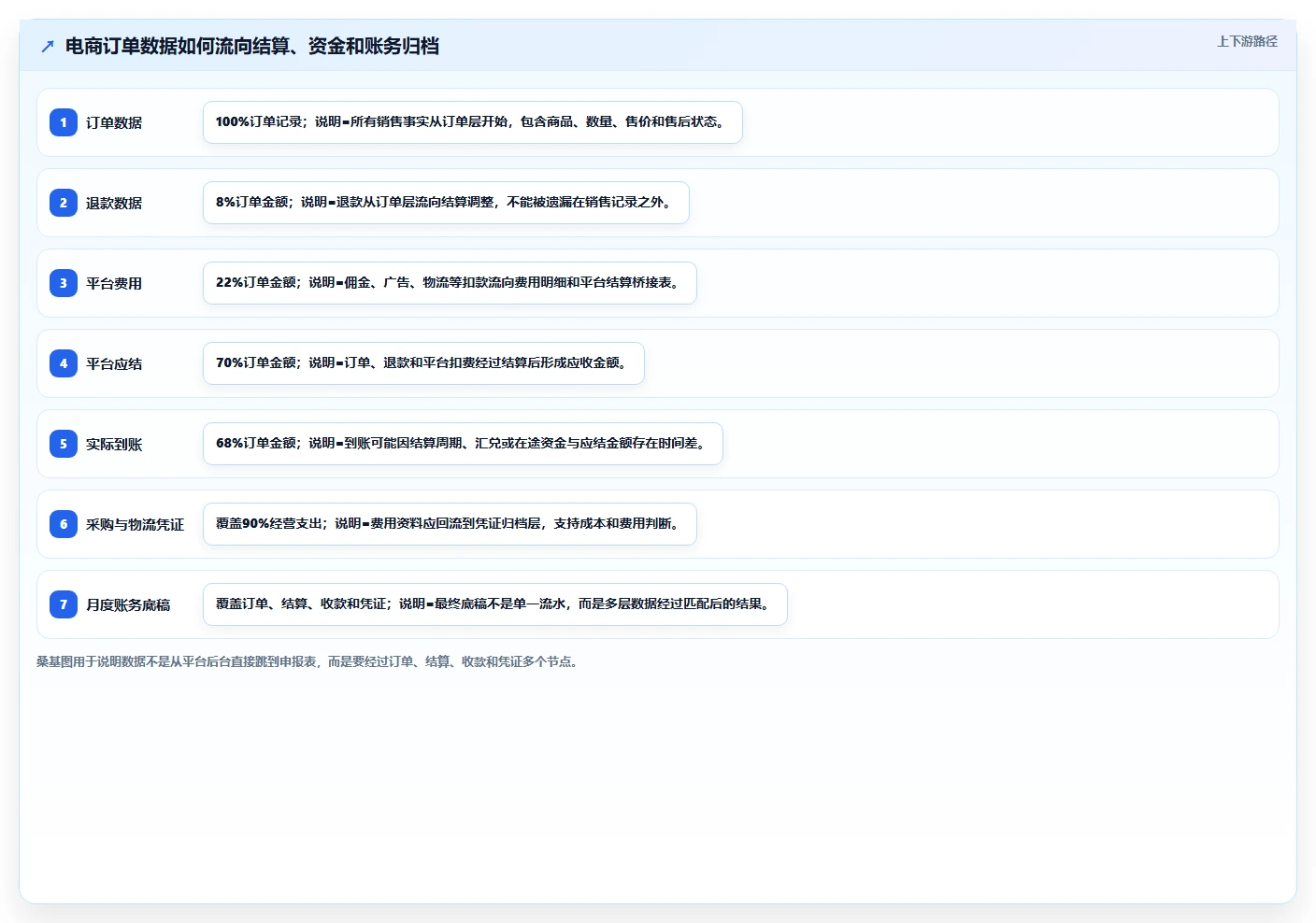Click the 覆盖90%经营支出 description box
The image size is (1316, 923).
(x=450, y=524)
